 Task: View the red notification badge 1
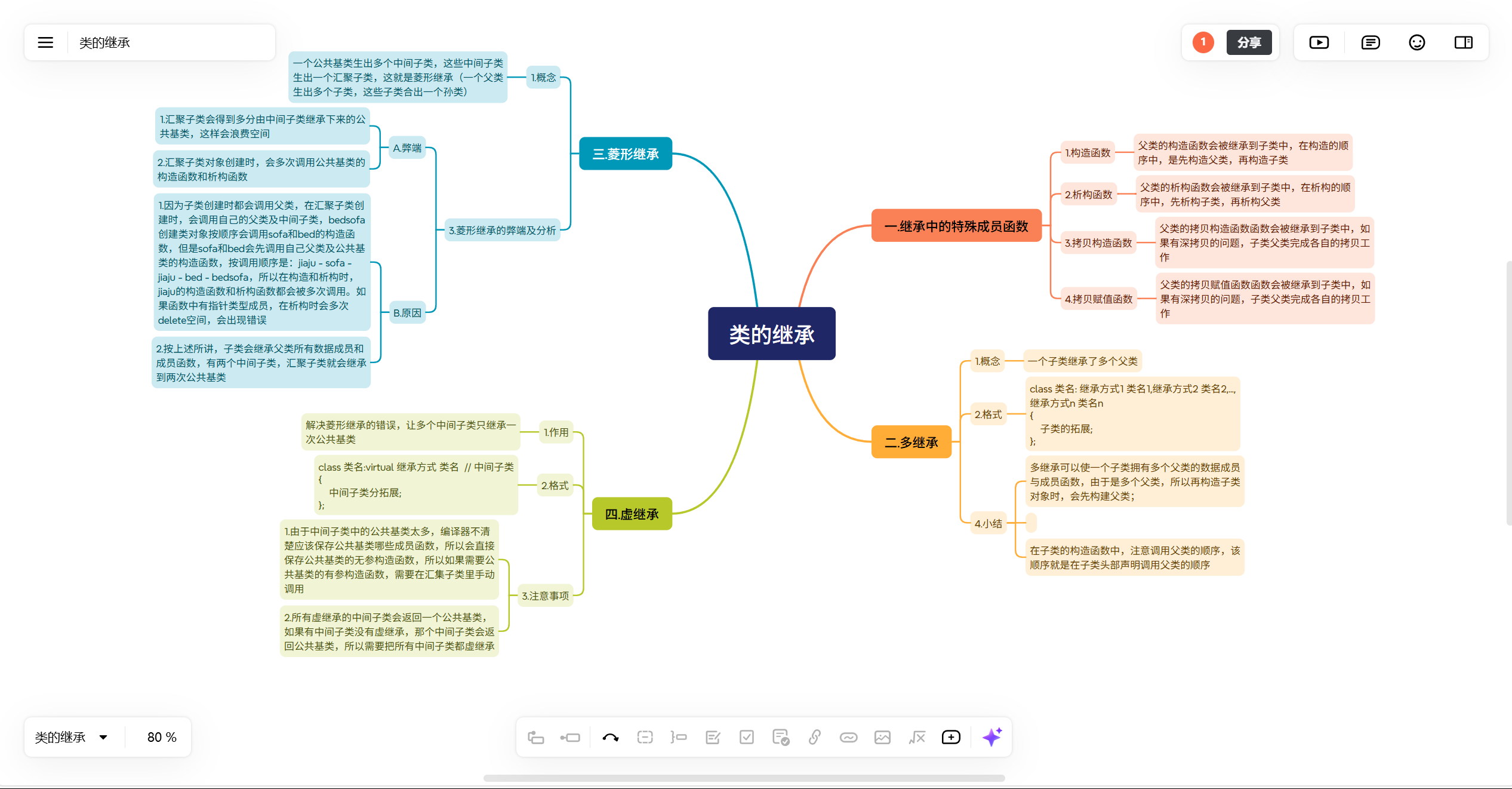1203,42
